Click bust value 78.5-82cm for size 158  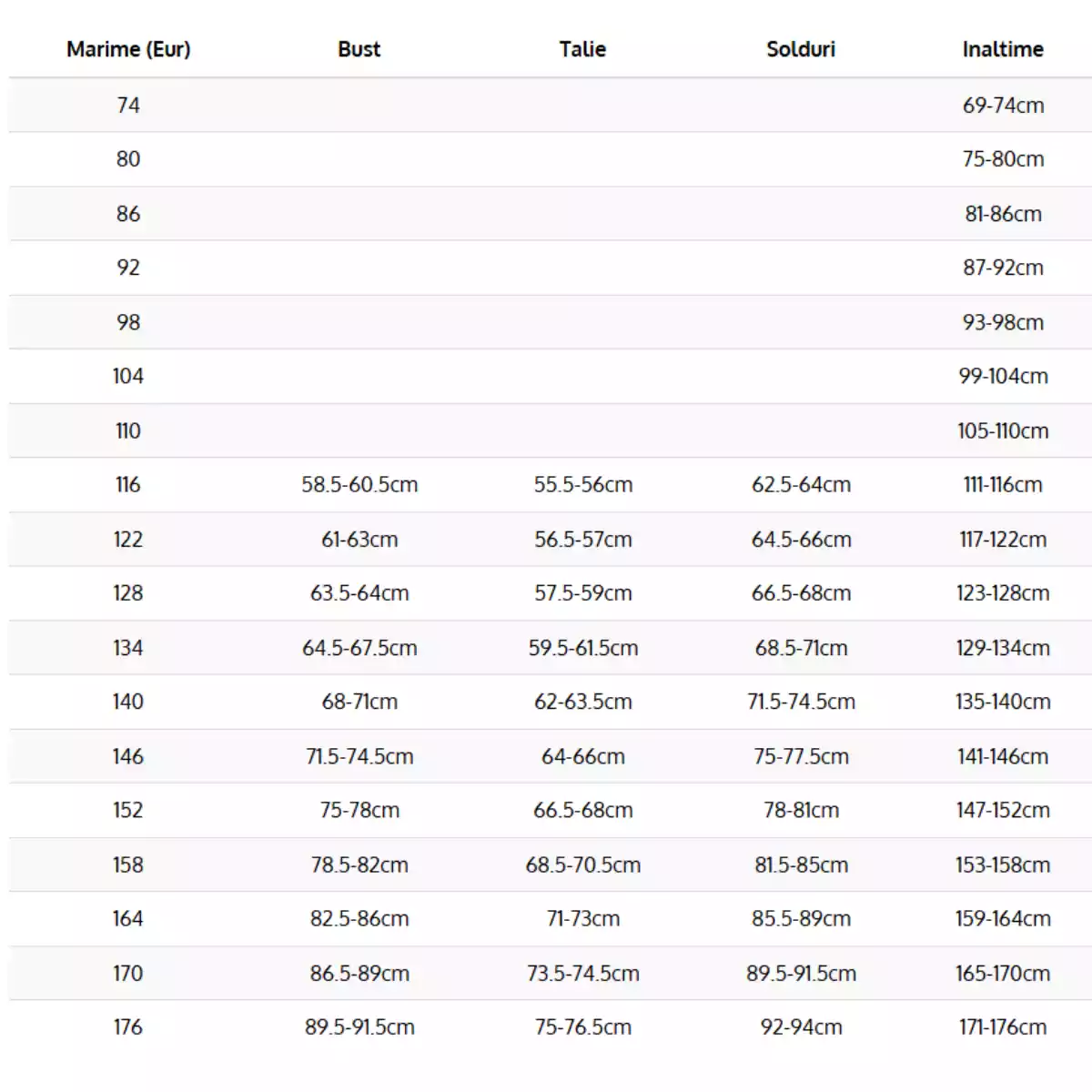[359, 864]
